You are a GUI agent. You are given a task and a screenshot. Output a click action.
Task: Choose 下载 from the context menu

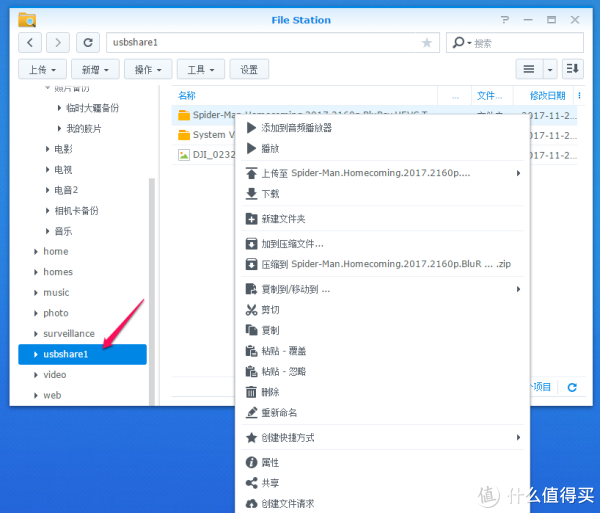pyautogui.click(x=270, y=193)
